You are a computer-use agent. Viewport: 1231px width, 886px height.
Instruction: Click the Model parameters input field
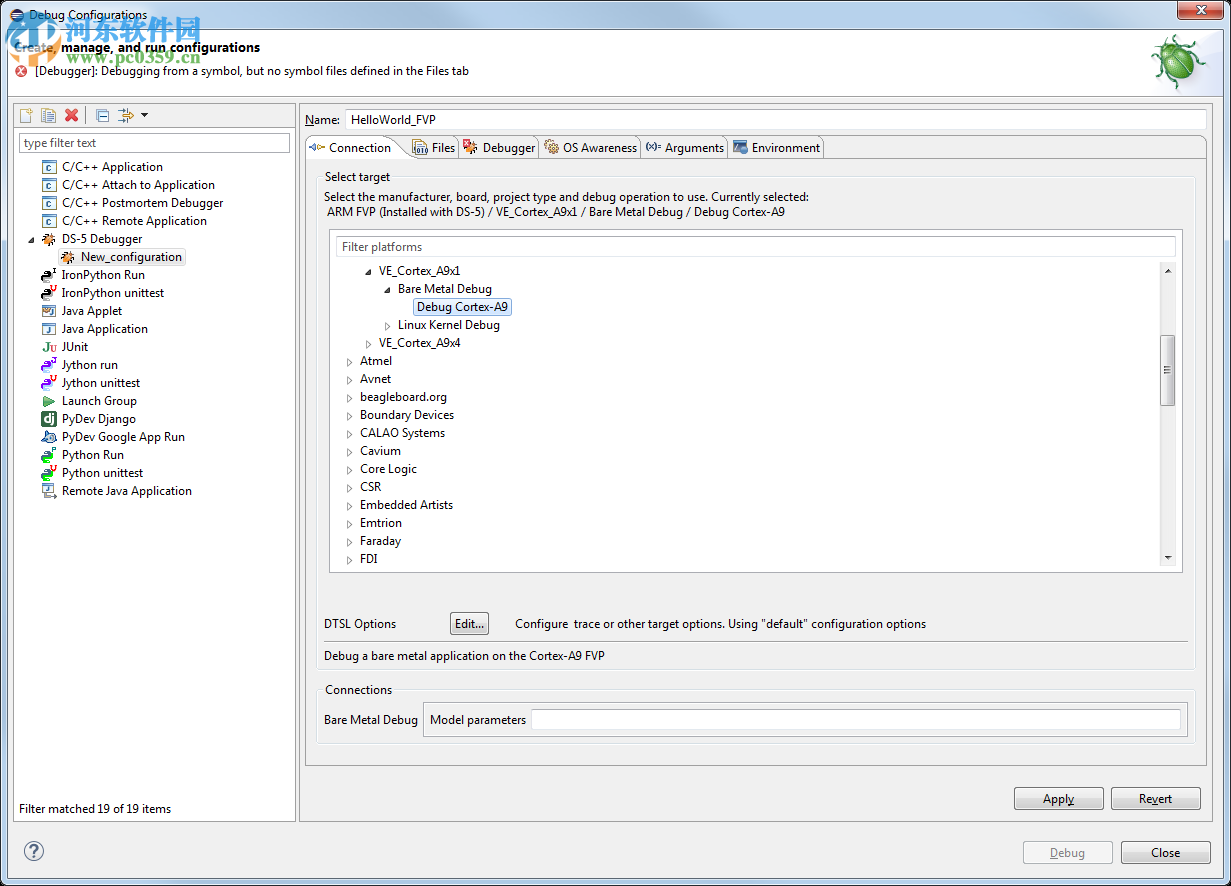point(855,720)
